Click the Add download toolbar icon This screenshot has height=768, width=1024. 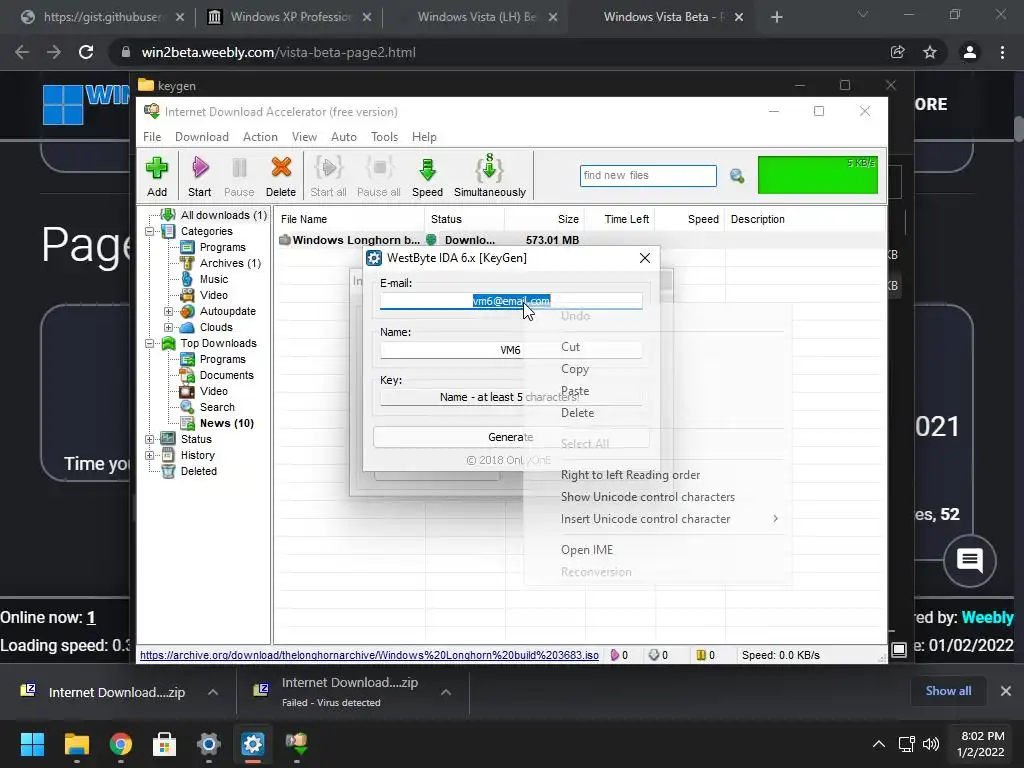157,176
